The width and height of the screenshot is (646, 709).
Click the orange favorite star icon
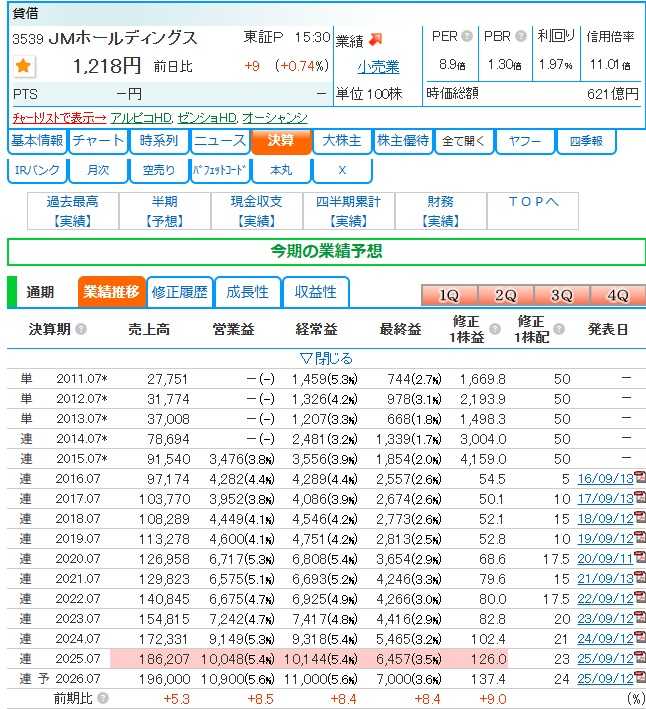point(24,66)
